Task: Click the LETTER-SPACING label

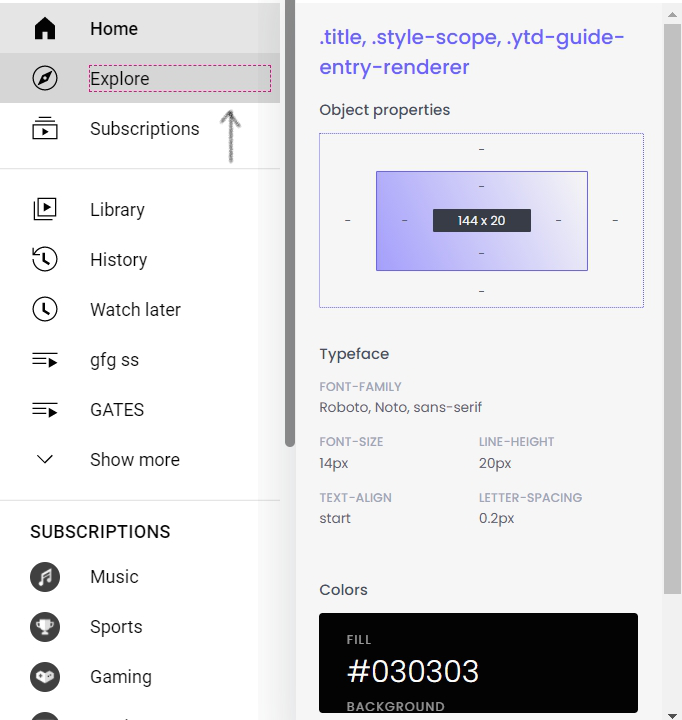Action: [x=530, y=498]
